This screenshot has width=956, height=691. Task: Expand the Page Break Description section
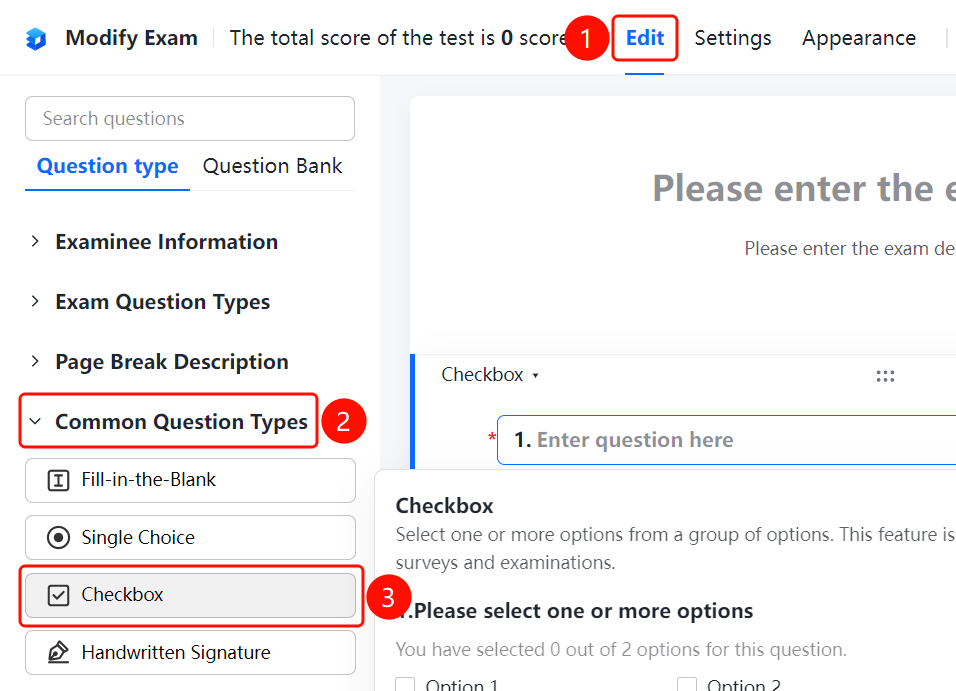click(x=160, y=362)
